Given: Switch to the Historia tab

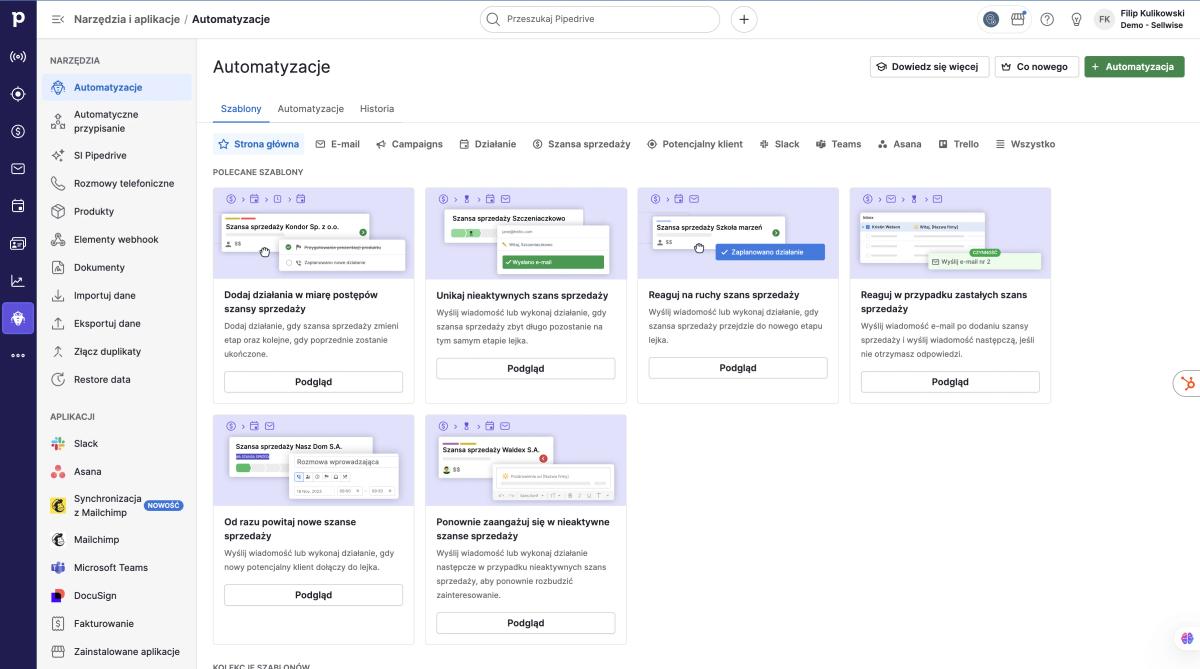Looking at the screenshot, I should [377, 108].
